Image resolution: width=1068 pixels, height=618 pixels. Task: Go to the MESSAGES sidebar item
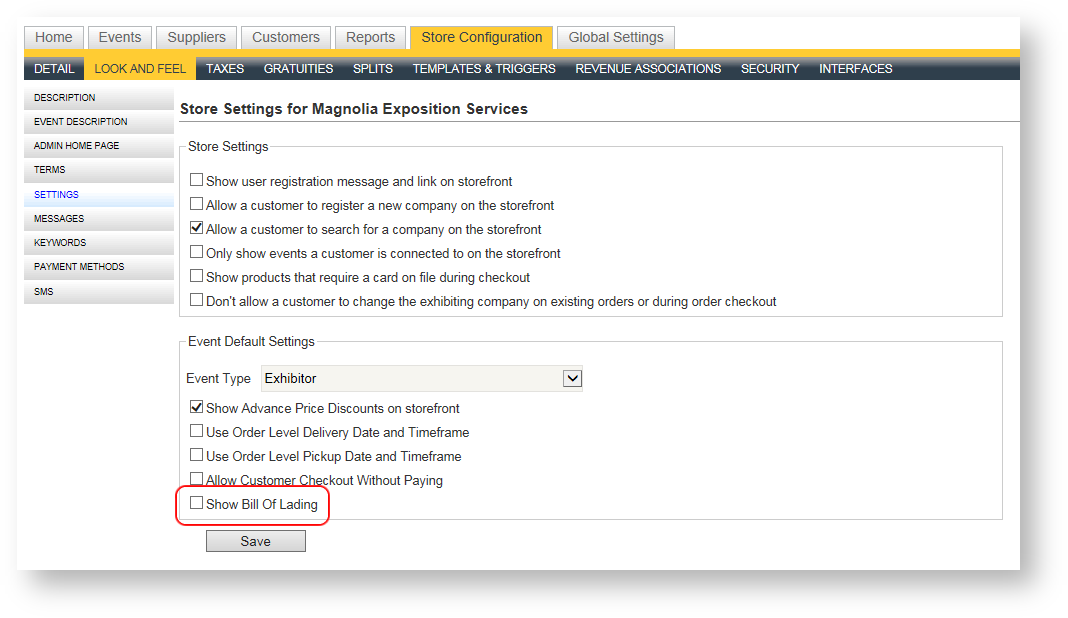pos(59,219)
